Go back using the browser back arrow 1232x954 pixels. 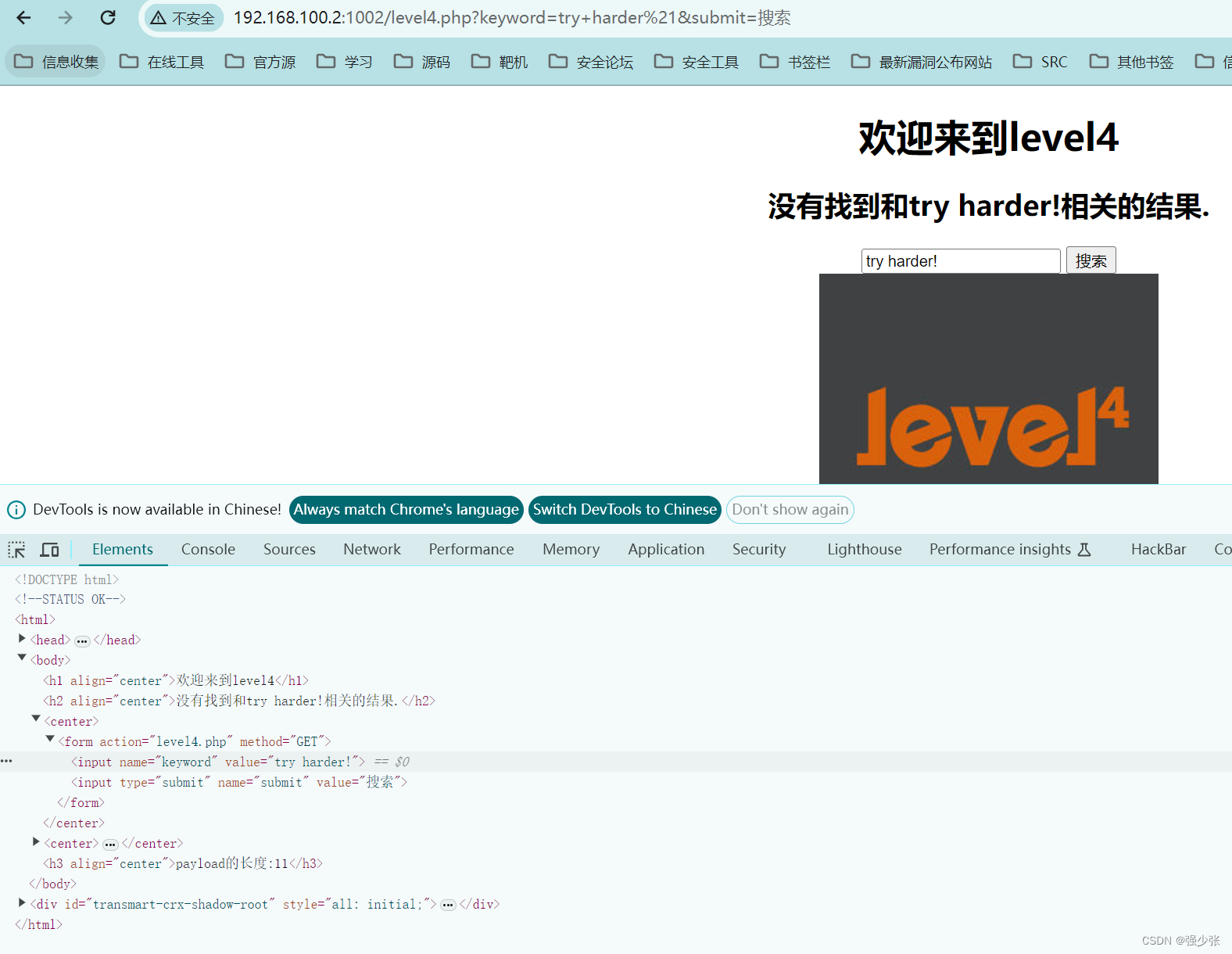(23, 18)
